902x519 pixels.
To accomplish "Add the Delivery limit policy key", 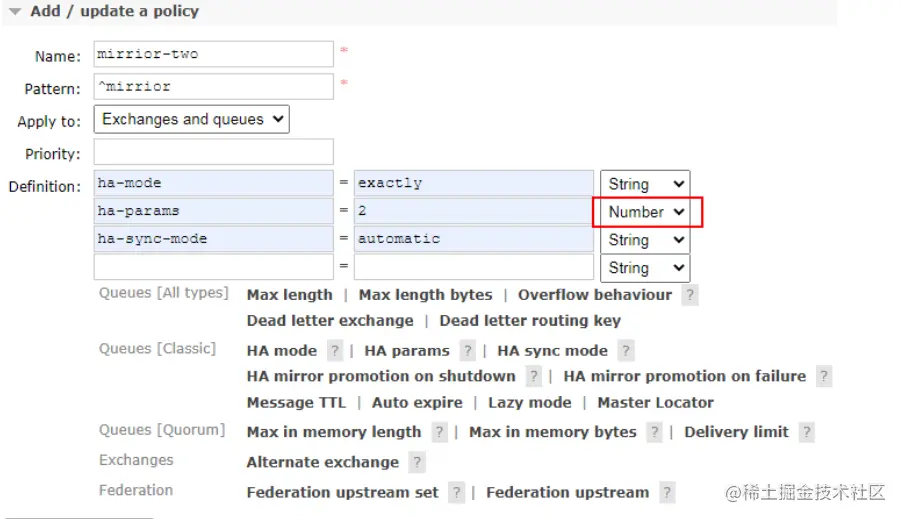I will pyautogui.click(x=736, y=432).
